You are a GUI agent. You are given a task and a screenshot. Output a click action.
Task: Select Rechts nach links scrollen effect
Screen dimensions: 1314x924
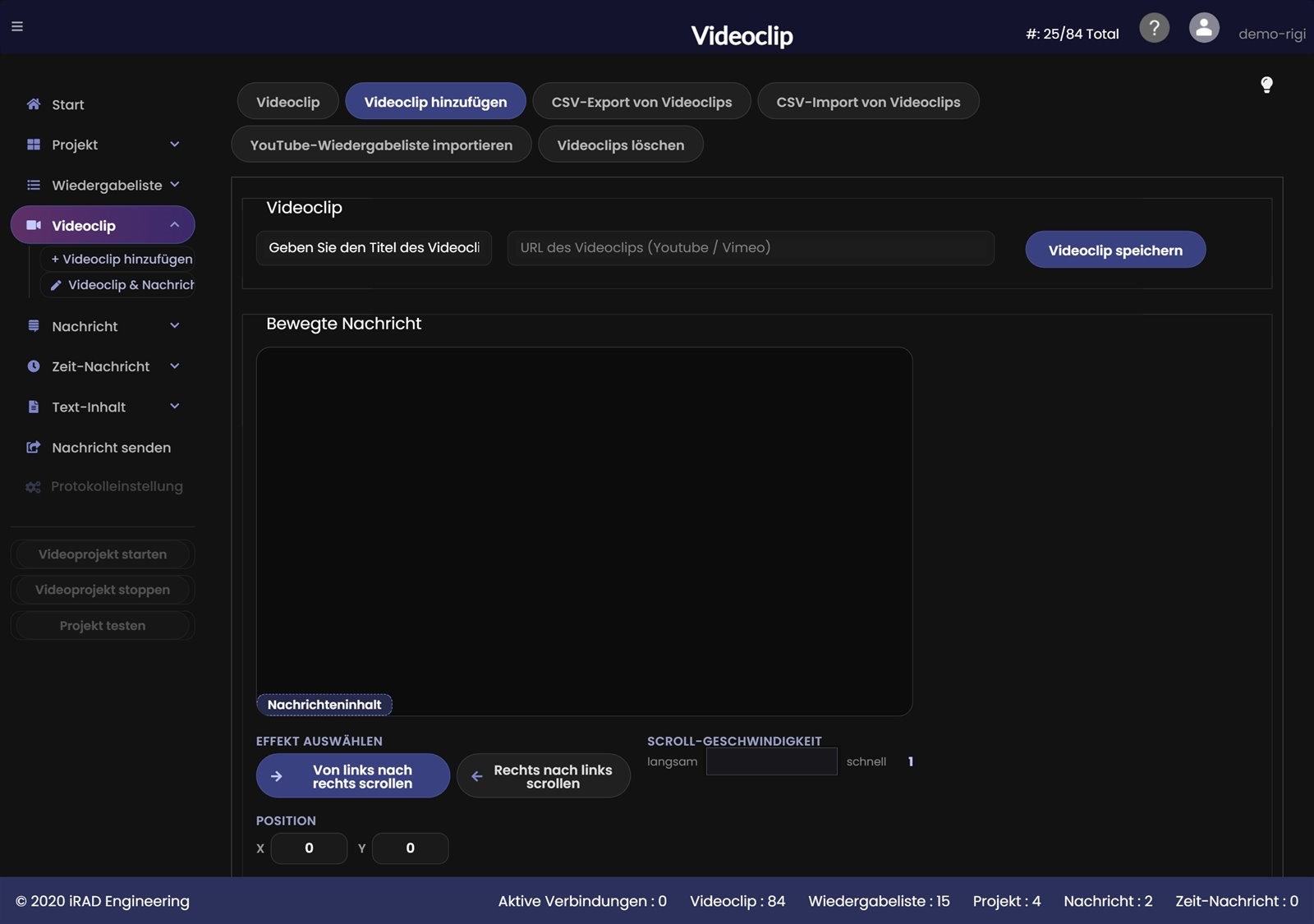[544, 776]
